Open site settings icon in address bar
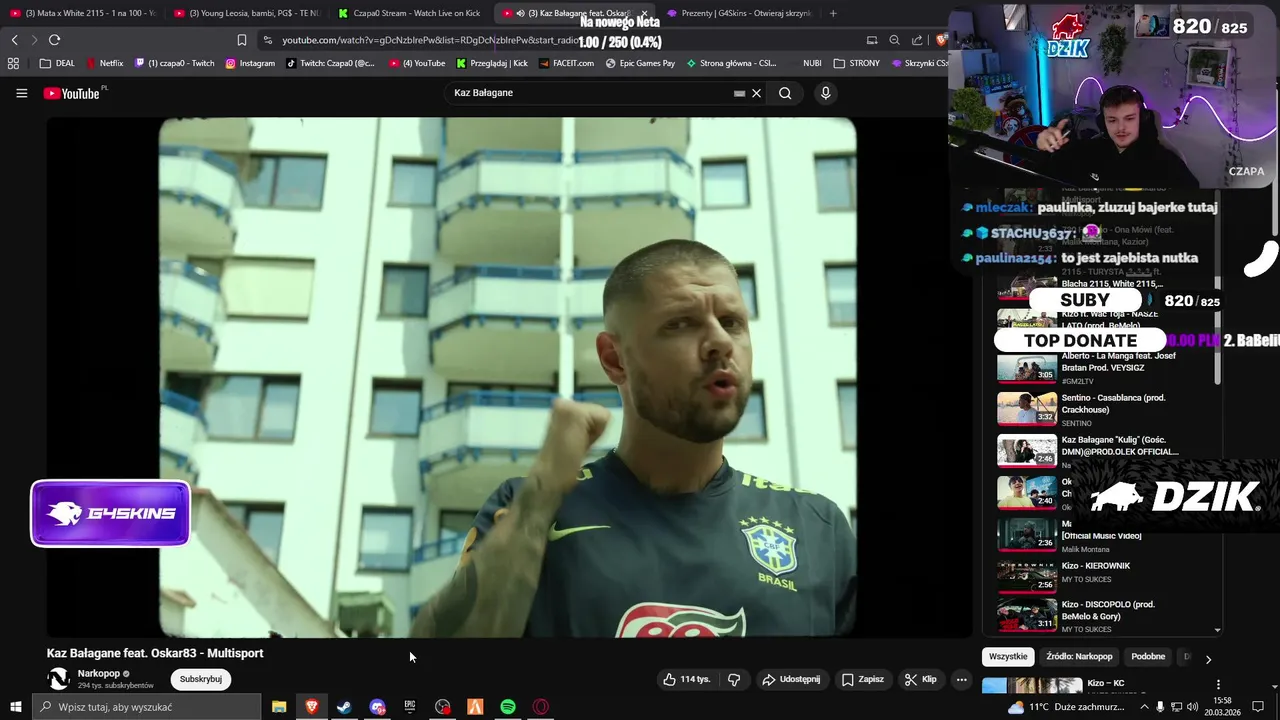Image resolution: width=1280 pixels, height=720 pixels. [x=267, y=40]
